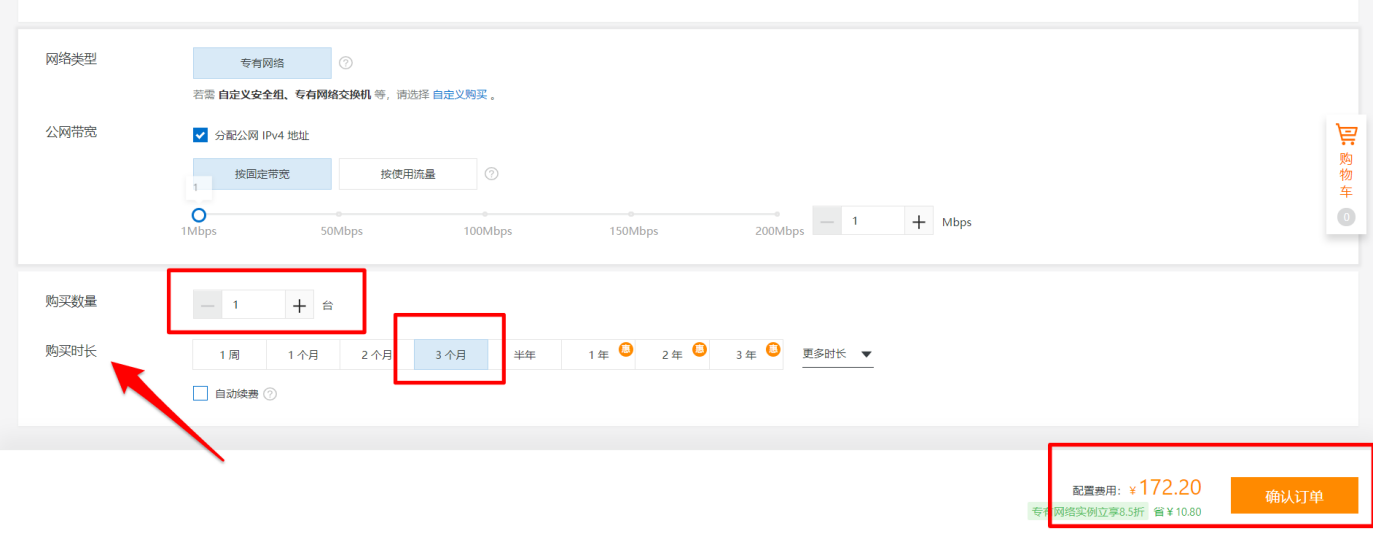The image size is (1373, 534).
Task: Increase bandwidth with the Mbps plus button
Action: (x=919, y=222)
